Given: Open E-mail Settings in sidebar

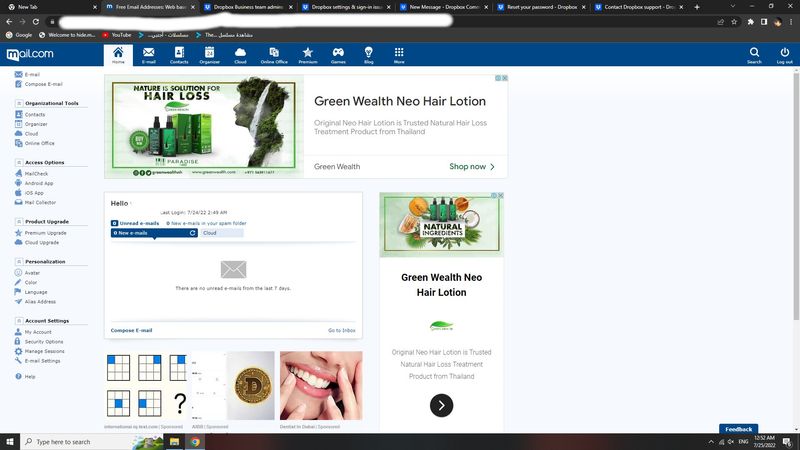Looking at the screenshot, I should click(38, 361).
